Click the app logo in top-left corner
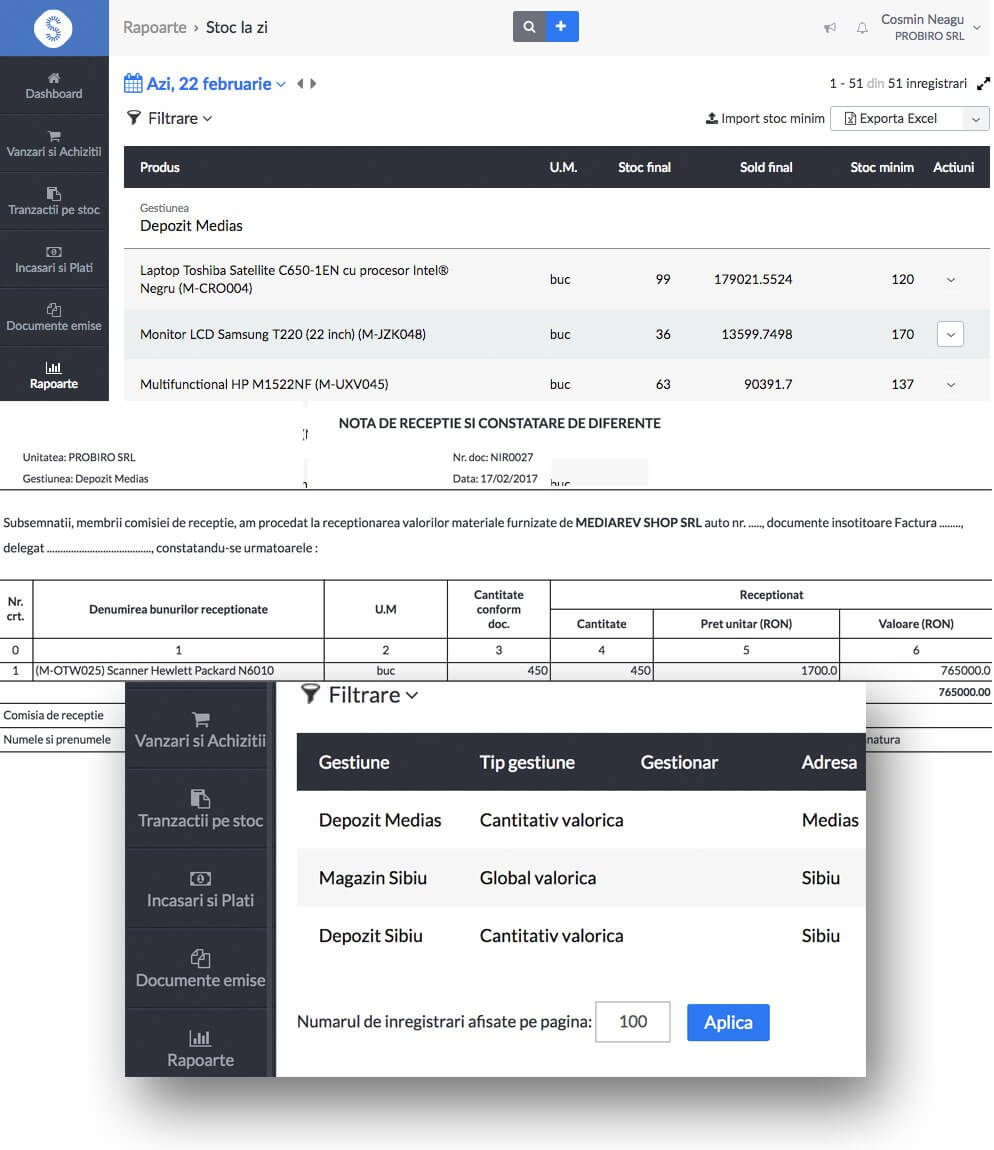 tap(53, 28)
